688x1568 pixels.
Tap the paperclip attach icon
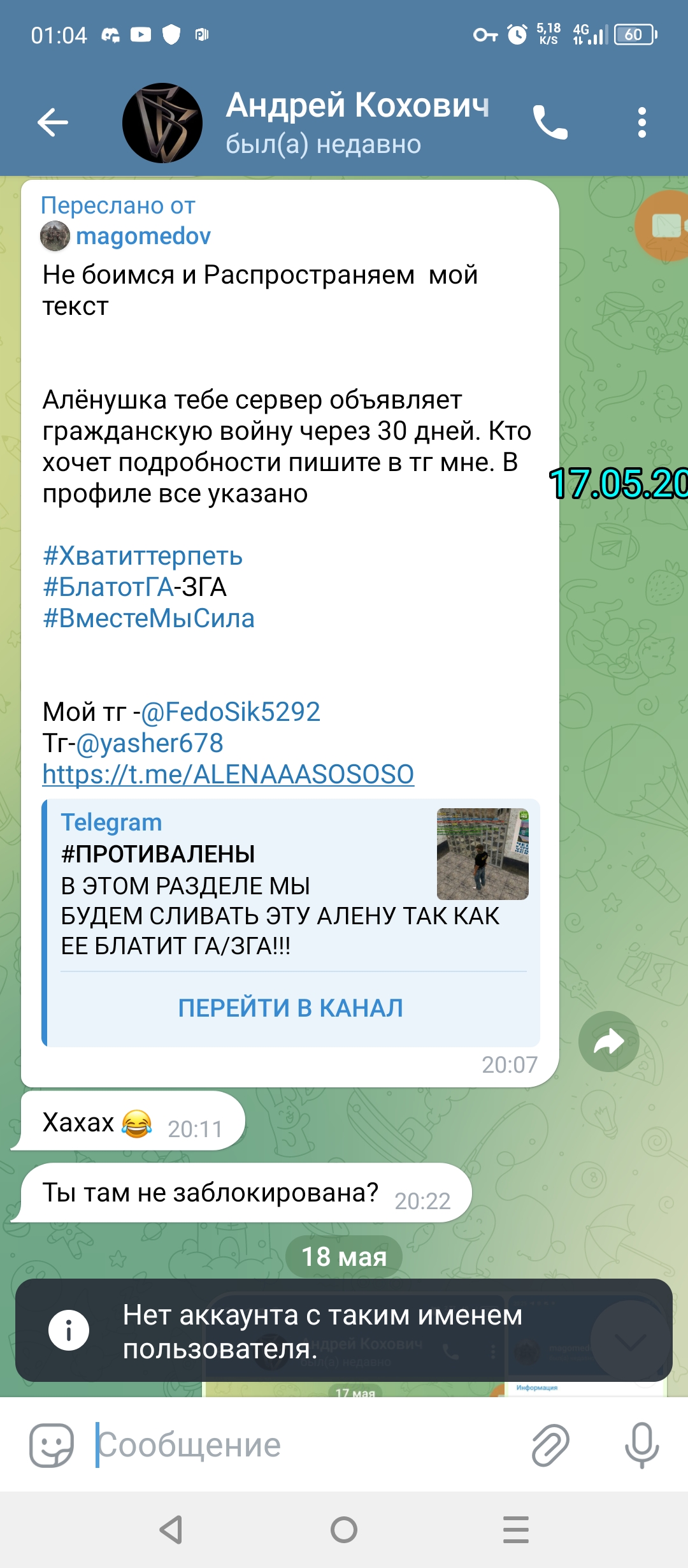[550, 1446]
